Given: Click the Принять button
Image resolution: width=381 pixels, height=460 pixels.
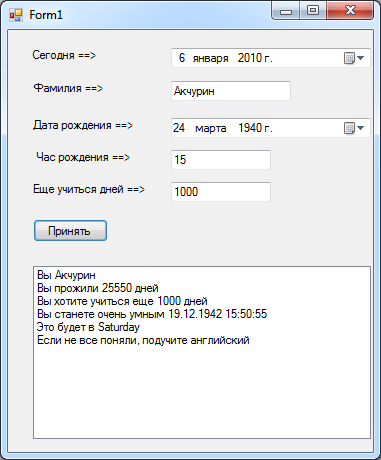Looking at the screenshot, I should pos(70,231).
